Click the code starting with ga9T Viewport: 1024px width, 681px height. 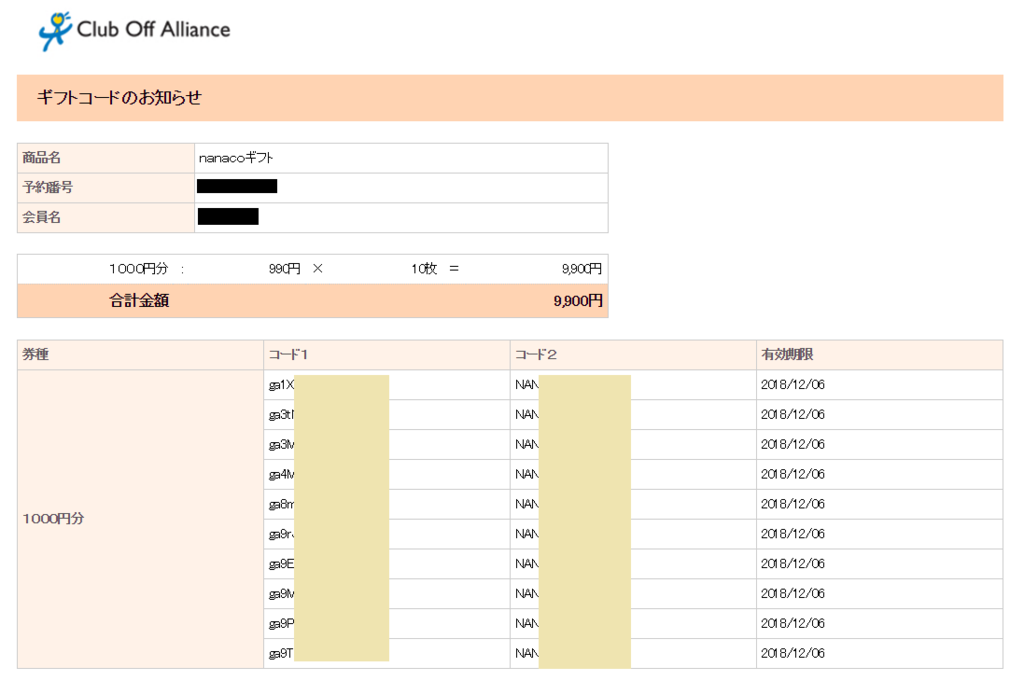click(281, 654)
